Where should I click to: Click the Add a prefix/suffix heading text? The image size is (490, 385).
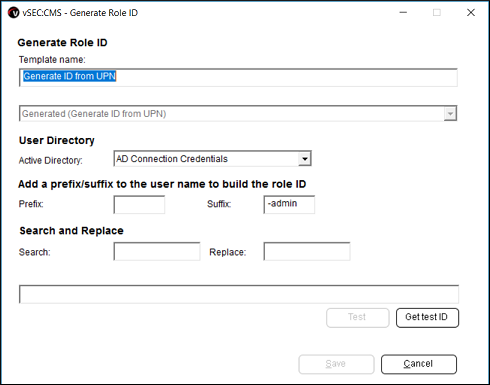(x=162, y=184)
